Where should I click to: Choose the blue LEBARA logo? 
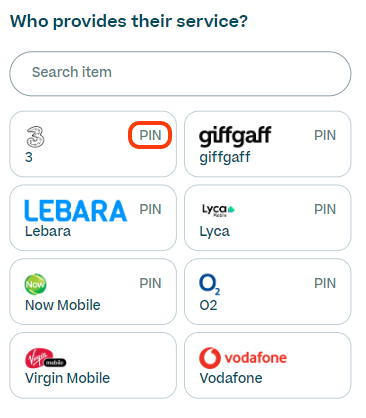(76, 211)
